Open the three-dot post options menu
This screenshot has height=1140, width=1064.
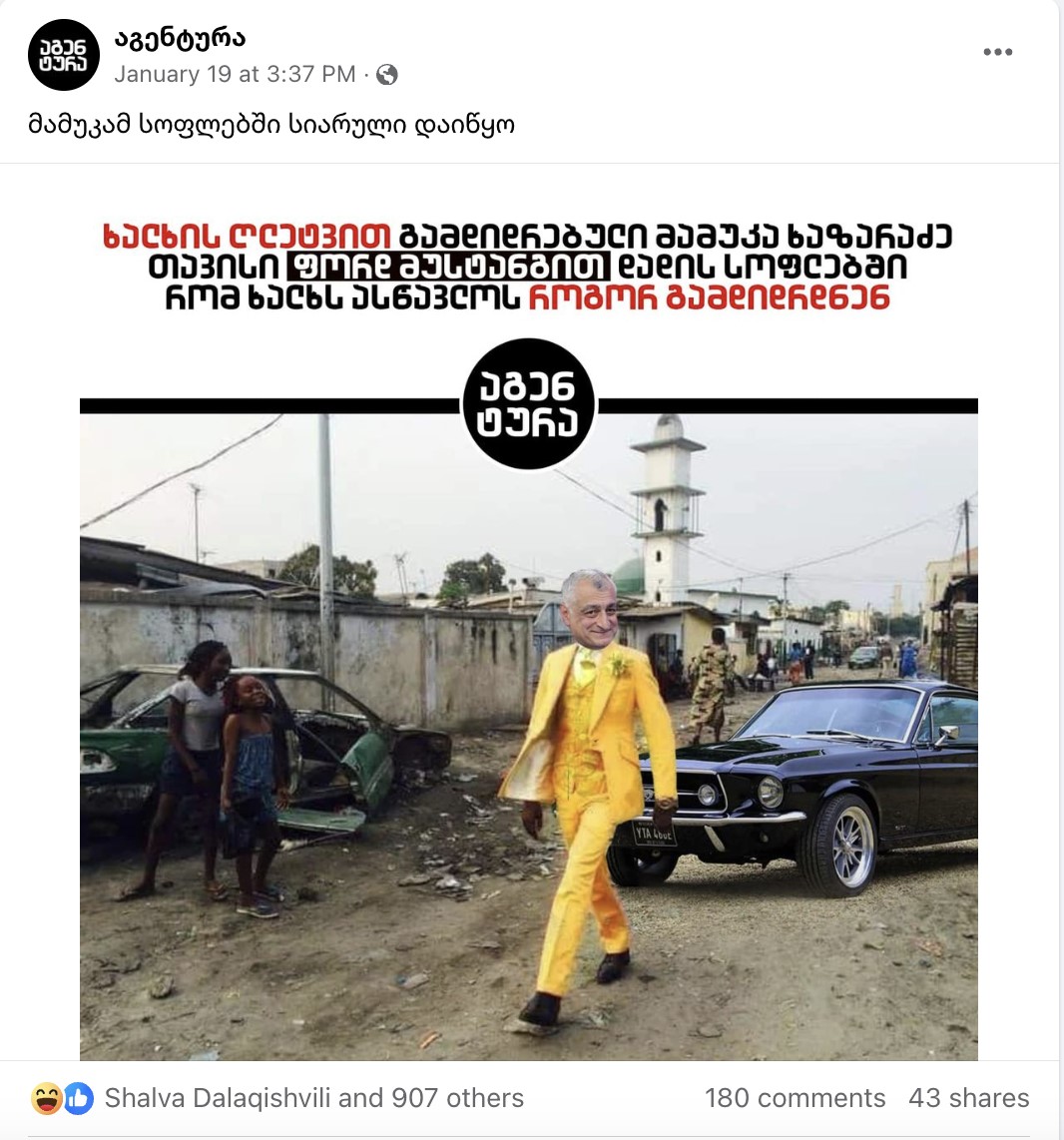click(x=997, y=52)
